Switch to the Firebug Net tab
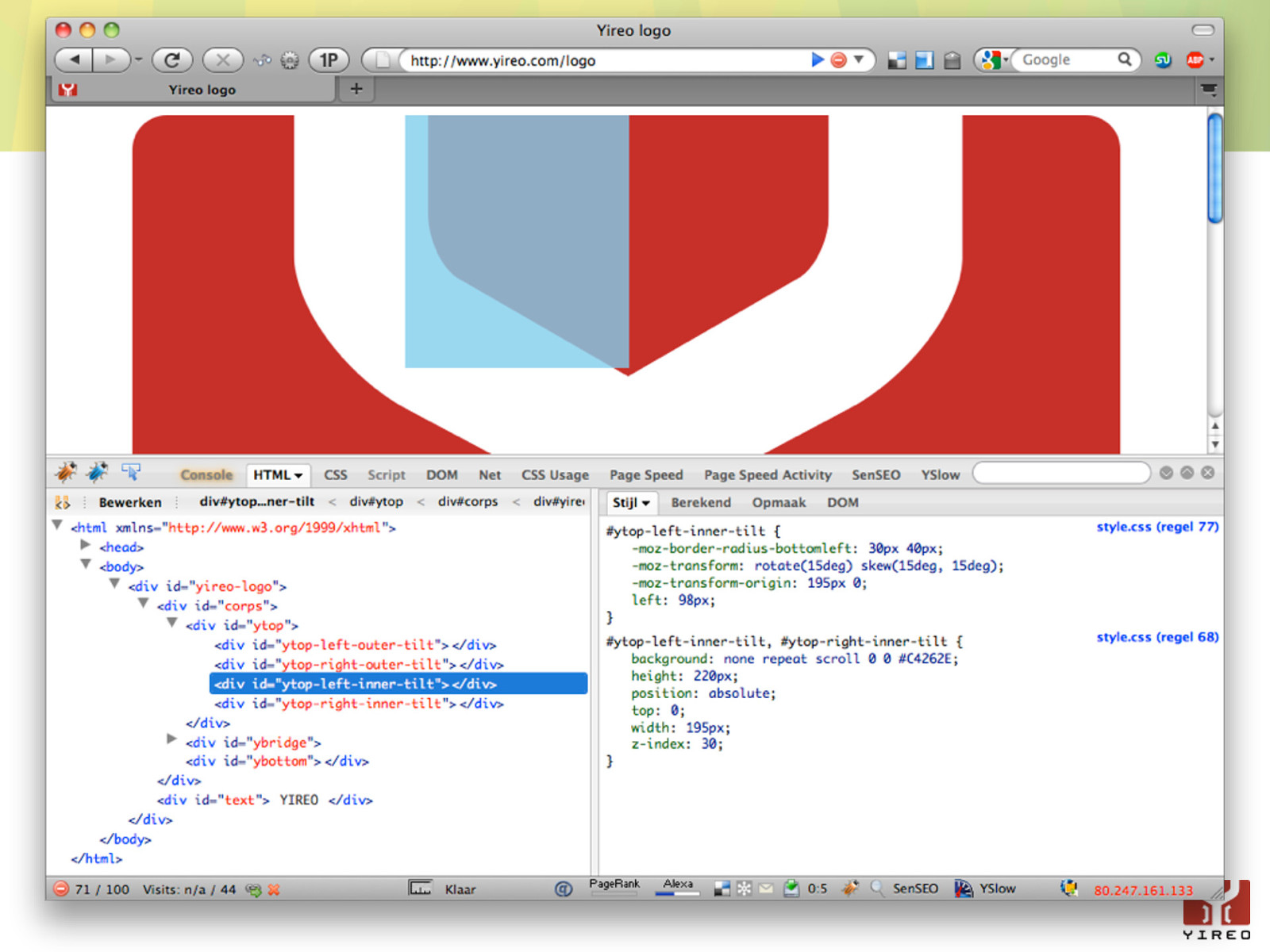The width and height of the screenshot is (1270, 952). click(x=490, y=475)
